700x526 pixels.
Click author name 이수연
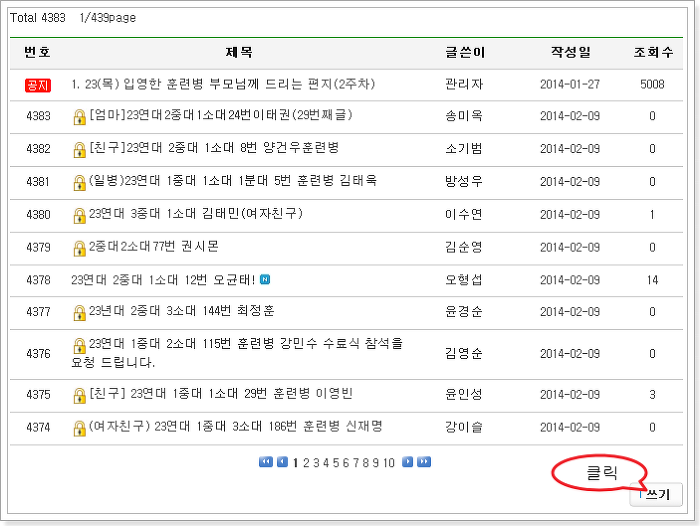tap(464, 215)
